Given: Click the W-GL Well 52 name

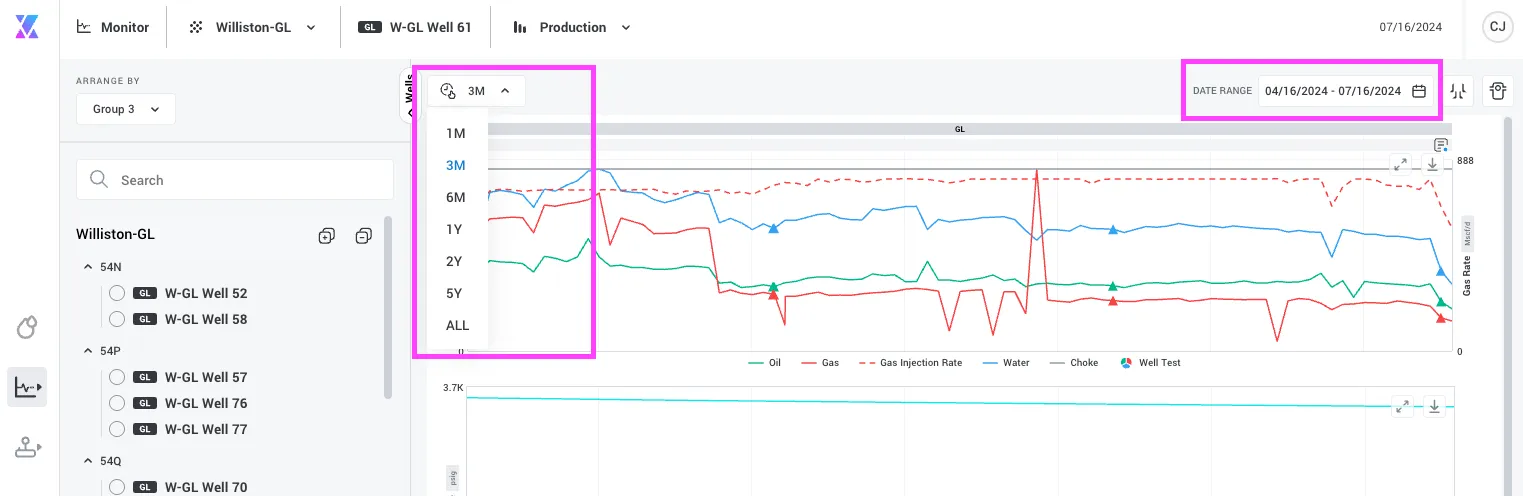Looking at the screenshot, I should [206, 294].
